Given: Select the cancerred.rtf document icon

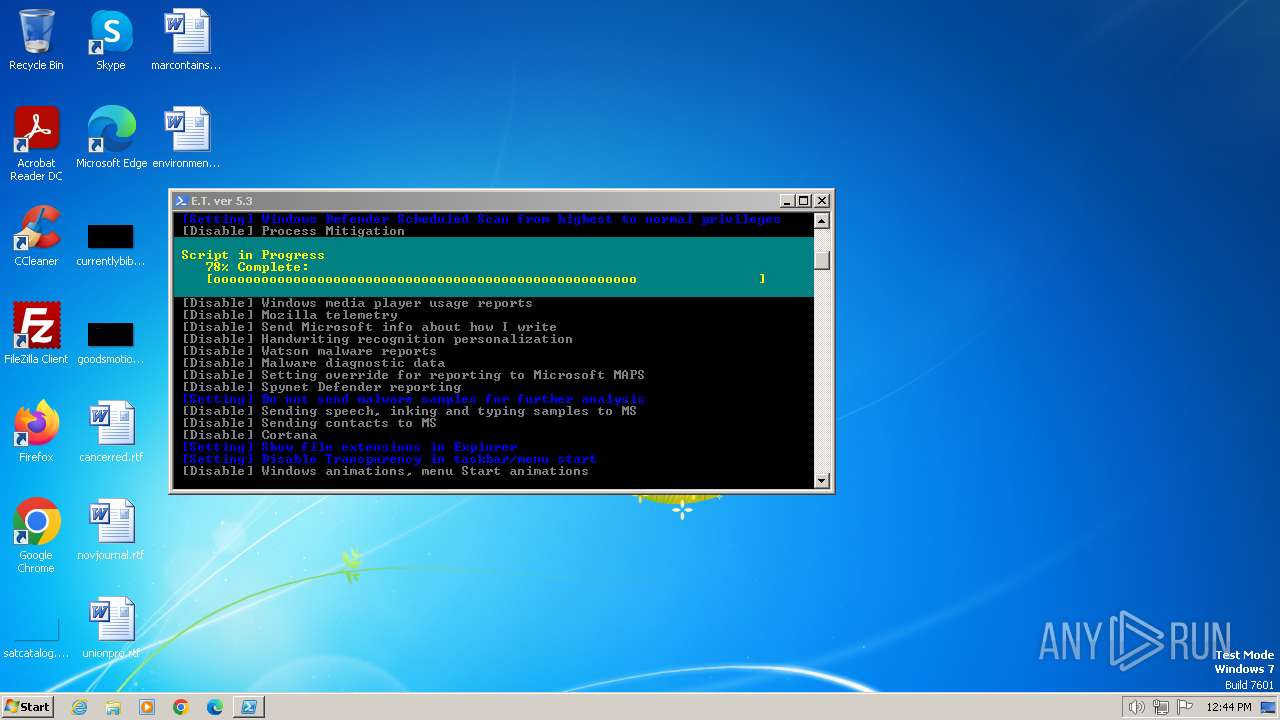Looking at the screenshot, I should (x=111, y=432).
